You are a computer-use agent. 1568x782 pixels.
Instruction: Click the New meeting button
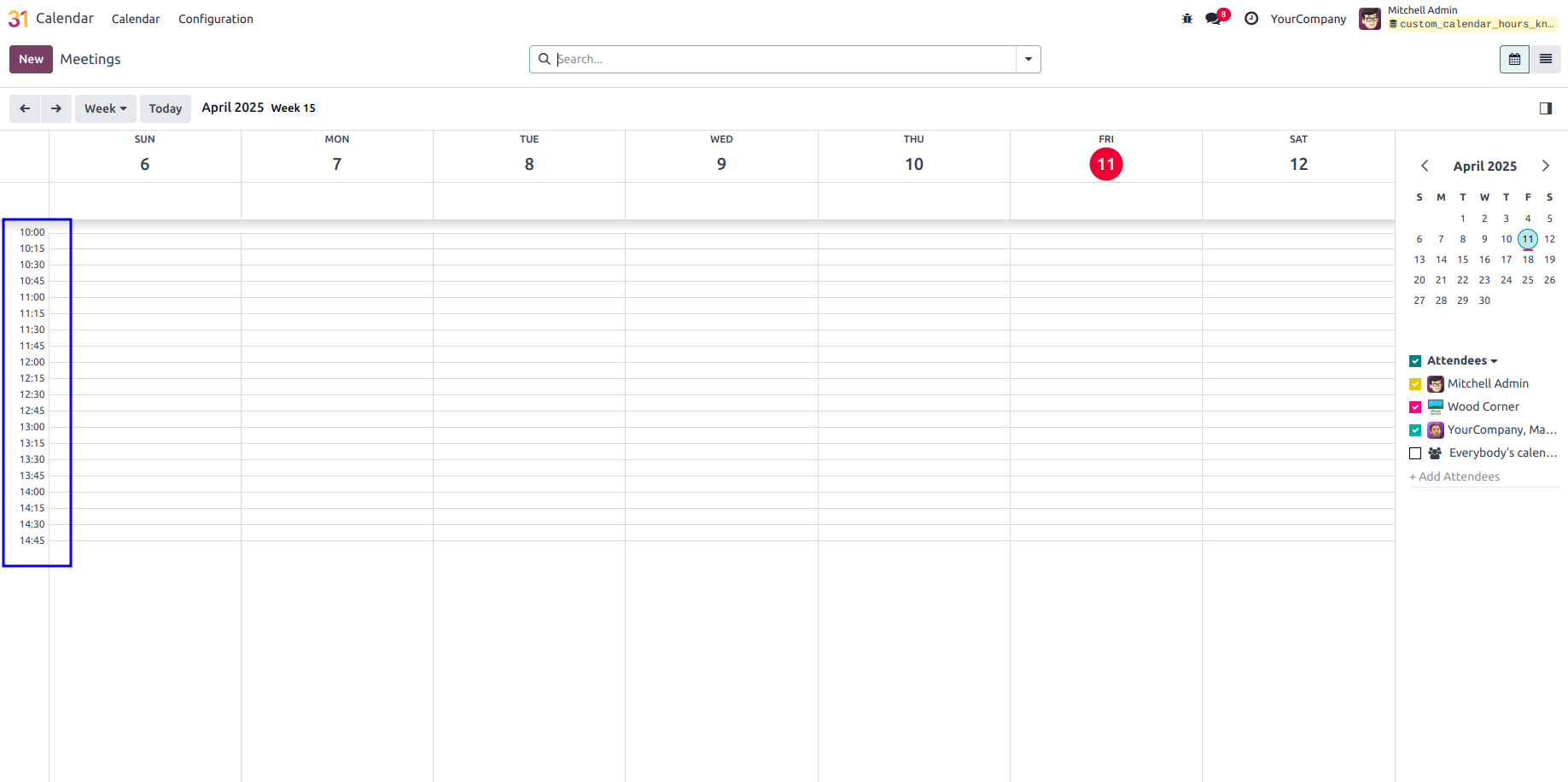click(31, 59)
